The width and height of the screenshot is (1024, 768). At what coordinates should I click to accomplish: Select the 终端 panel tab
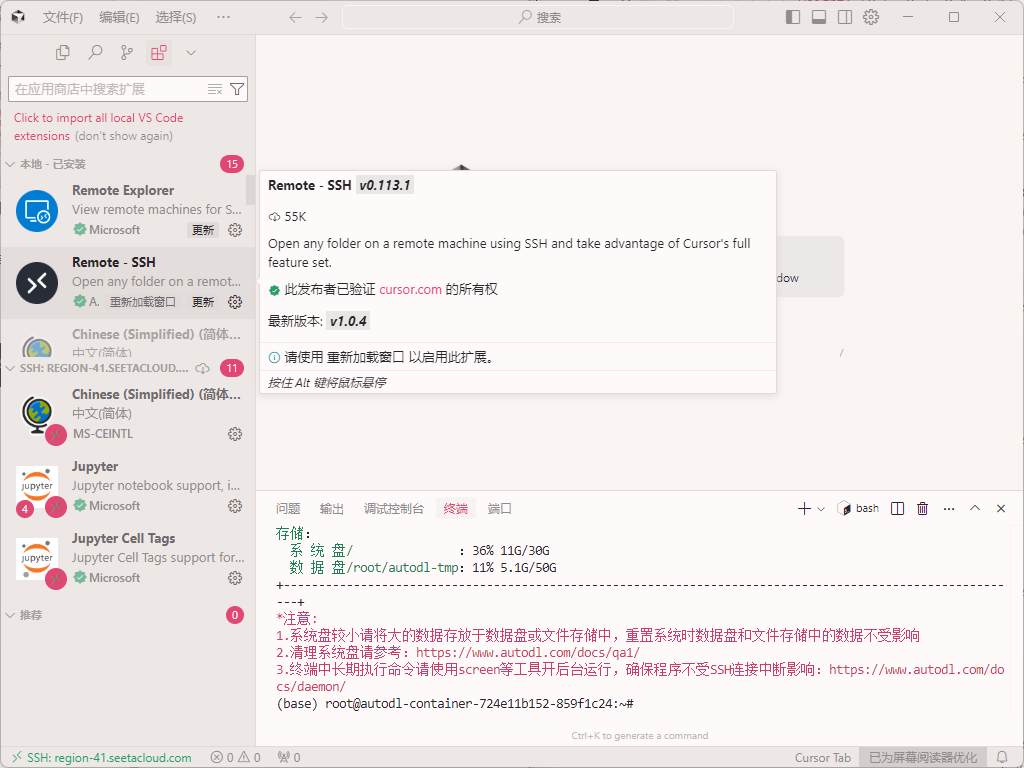[456, 509]
